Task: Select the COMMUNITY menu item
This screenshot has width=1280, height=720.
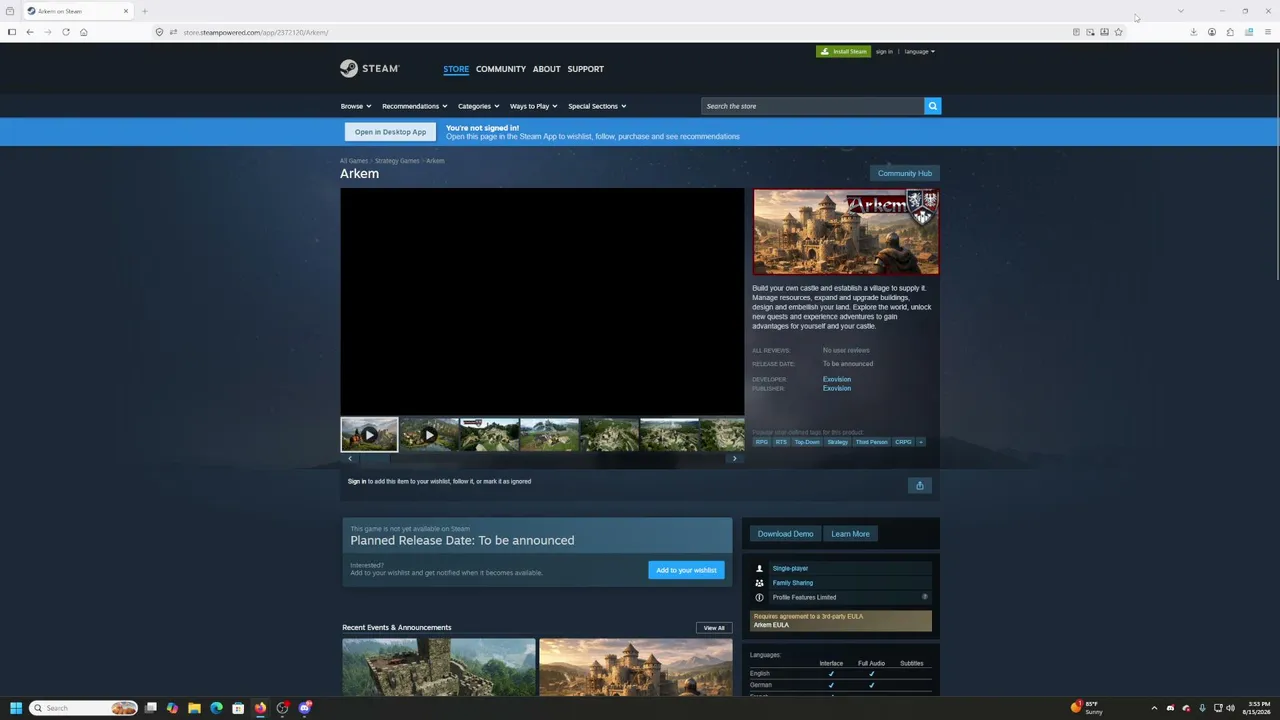Action: coord(501,69)
